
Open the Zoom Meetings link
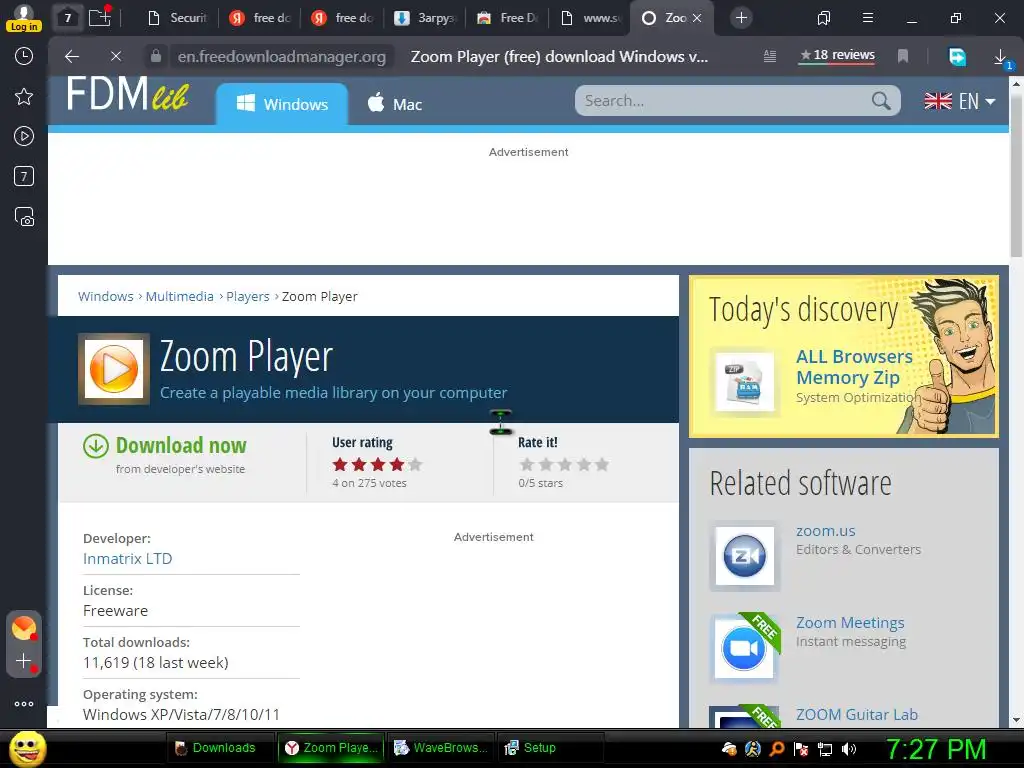point(850,623)
